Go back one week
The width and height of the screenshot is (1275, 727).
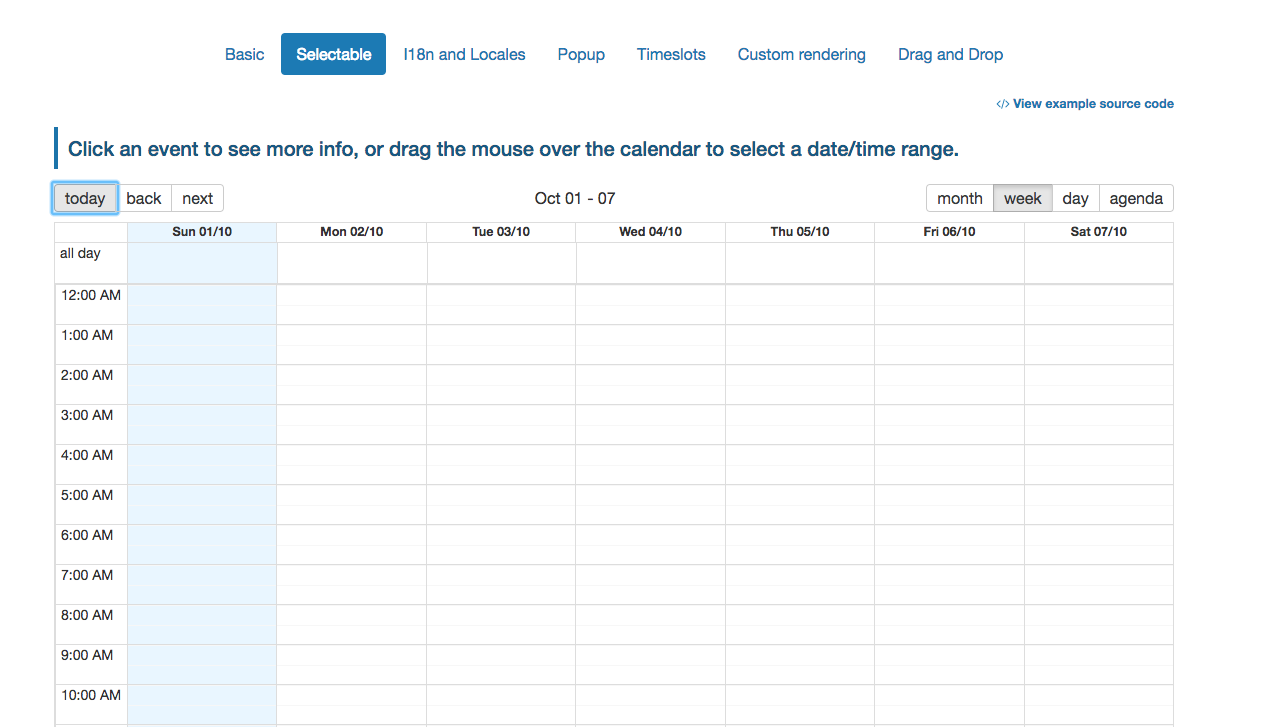pos(144,198)
